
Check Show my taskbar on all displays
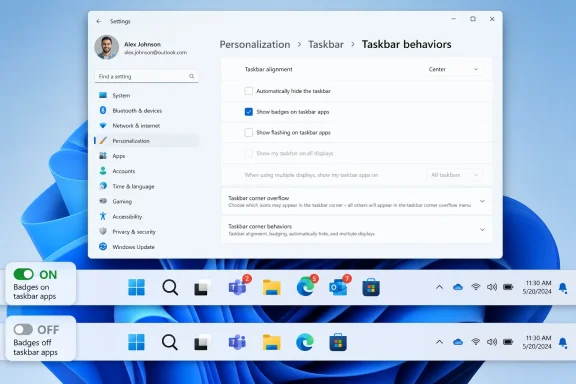[x=249, y=153]
